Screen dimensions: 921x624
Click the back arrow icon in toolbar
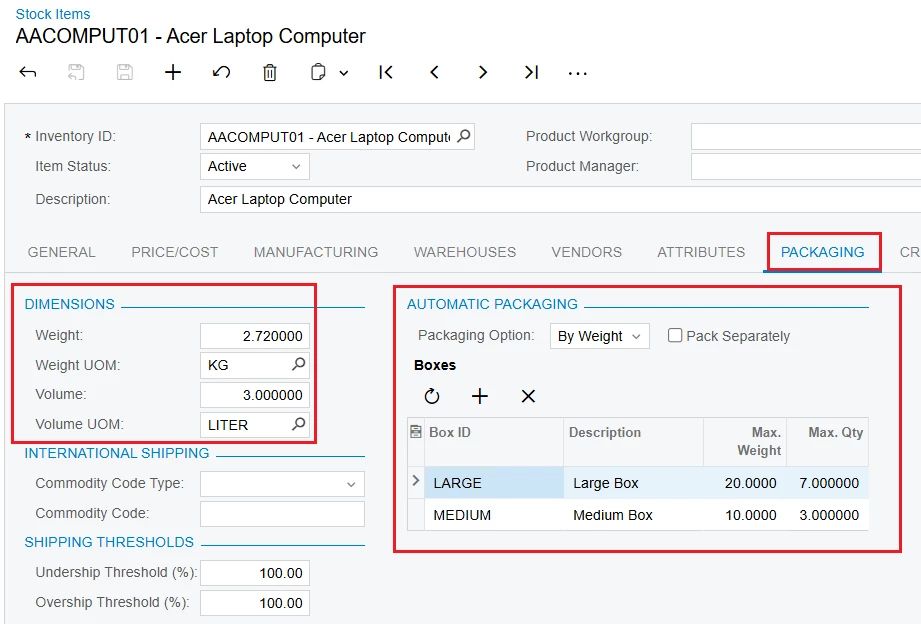point(28,72)
